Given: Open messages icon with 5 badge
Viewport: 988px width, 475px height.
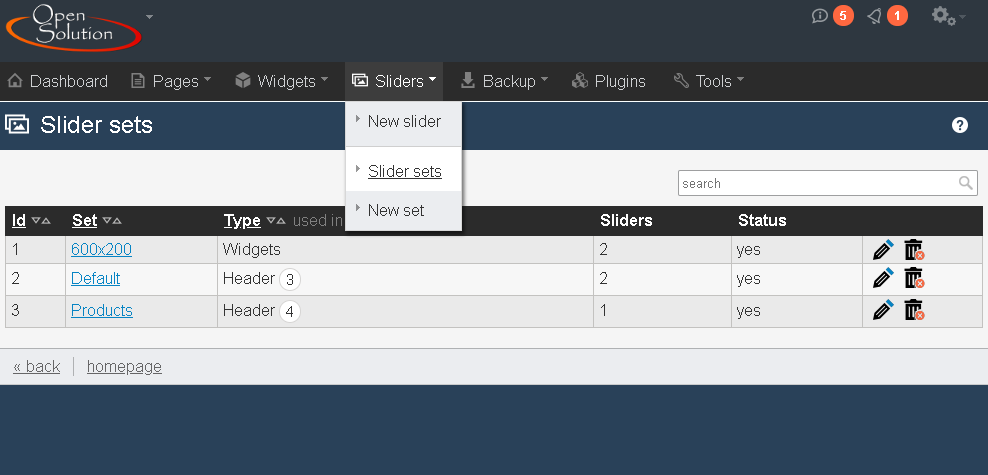Looking at the screenshot, I should click(832, 16).
